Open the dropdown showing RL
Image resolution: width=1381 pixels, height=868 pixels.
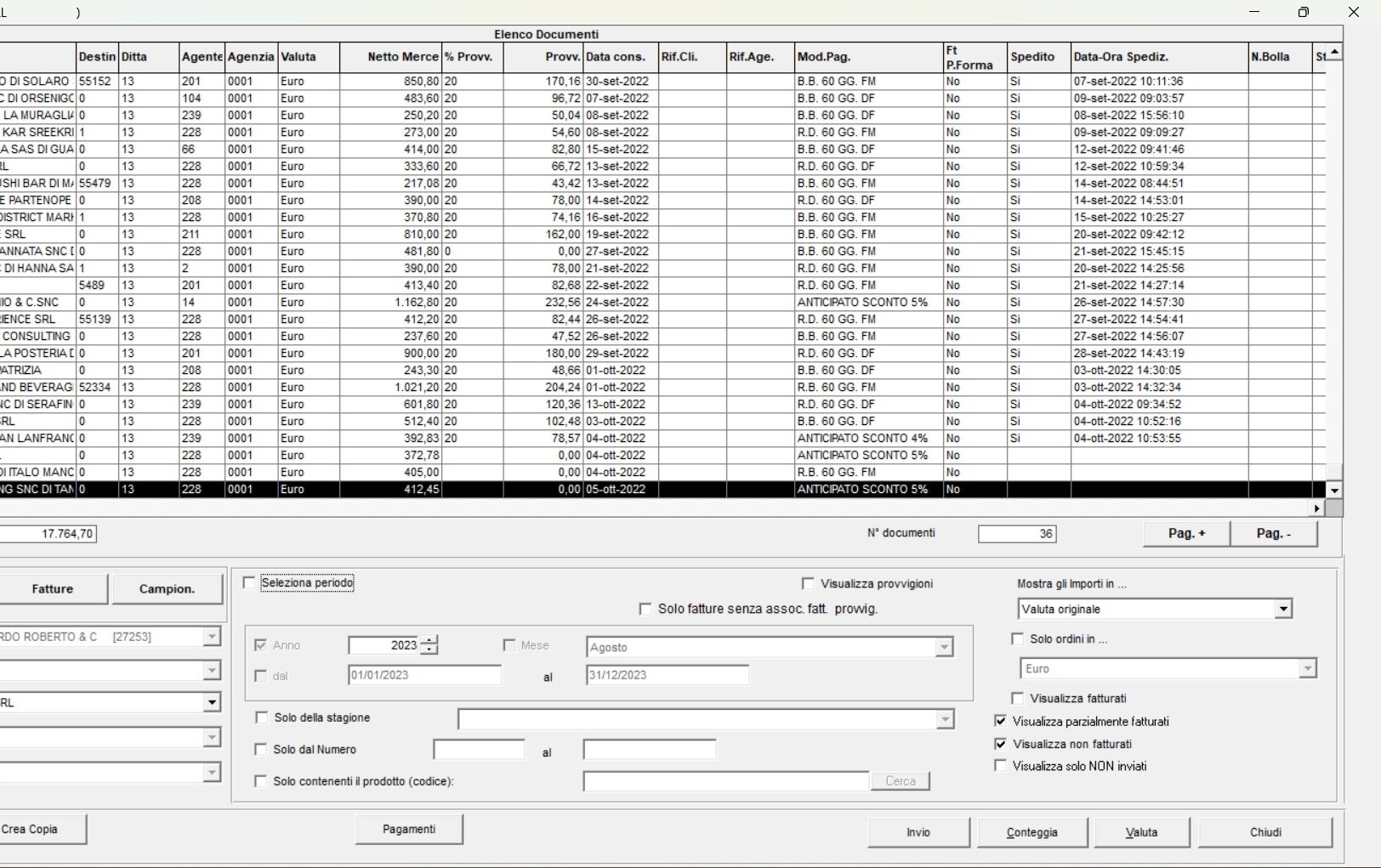212,702
